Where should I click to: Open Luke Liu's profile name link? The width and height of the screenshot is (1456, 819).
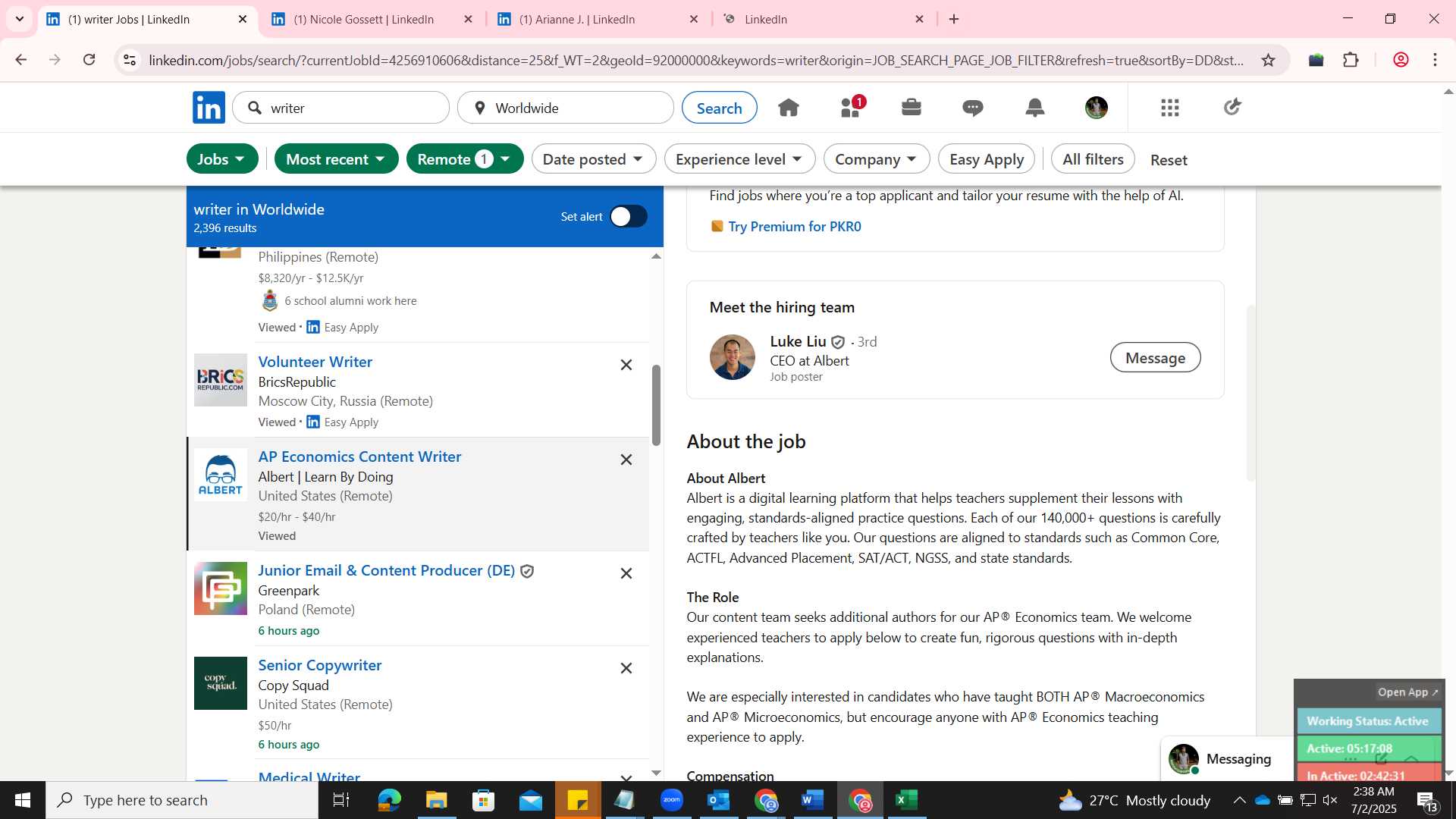click(798, 342)
